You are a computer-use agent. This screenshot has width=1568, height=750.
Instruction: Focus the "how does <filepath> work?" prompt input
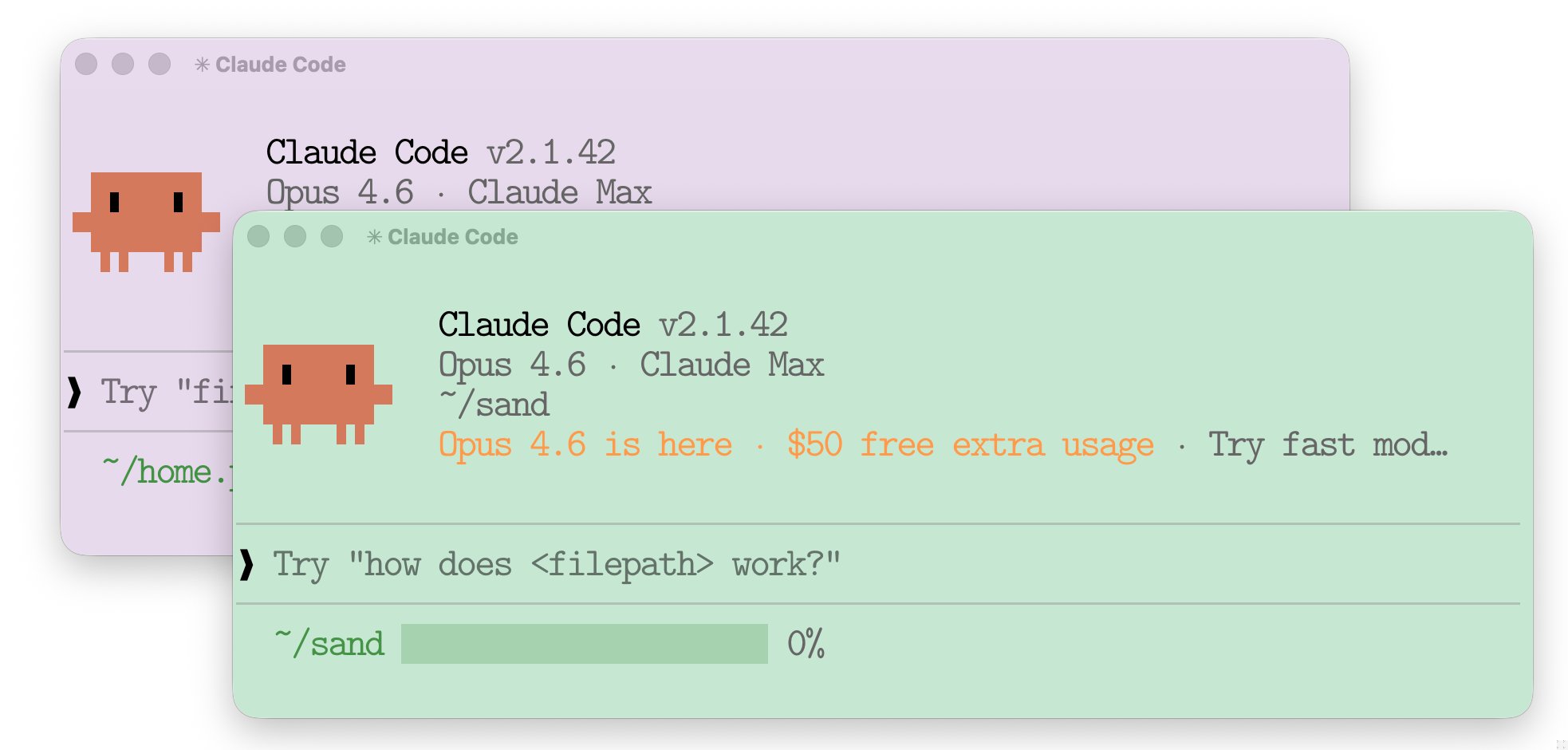click(x=557, y=565)
